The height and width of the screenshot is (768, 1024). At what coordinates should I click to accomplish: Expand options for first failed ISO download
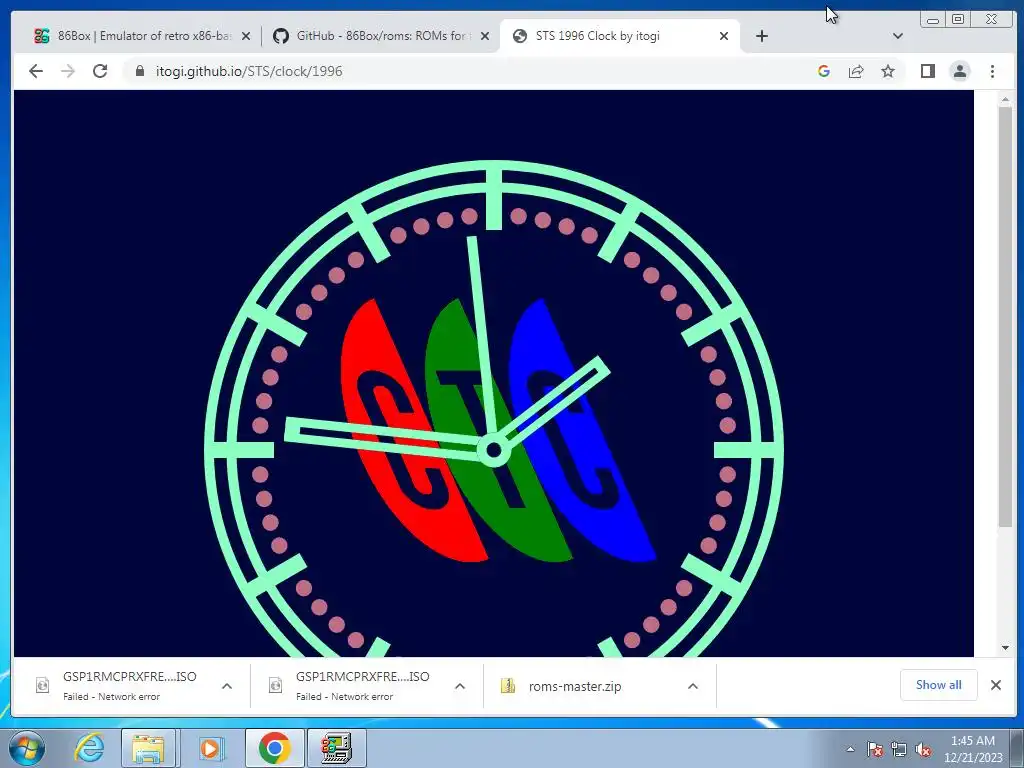227,686
